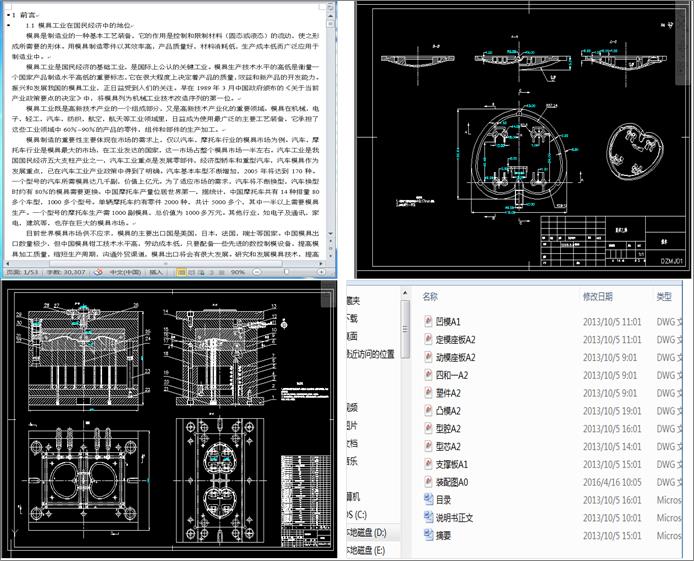Open zoom dialog via the 90% level
The image size is (694, 561).
coord(238,272)
